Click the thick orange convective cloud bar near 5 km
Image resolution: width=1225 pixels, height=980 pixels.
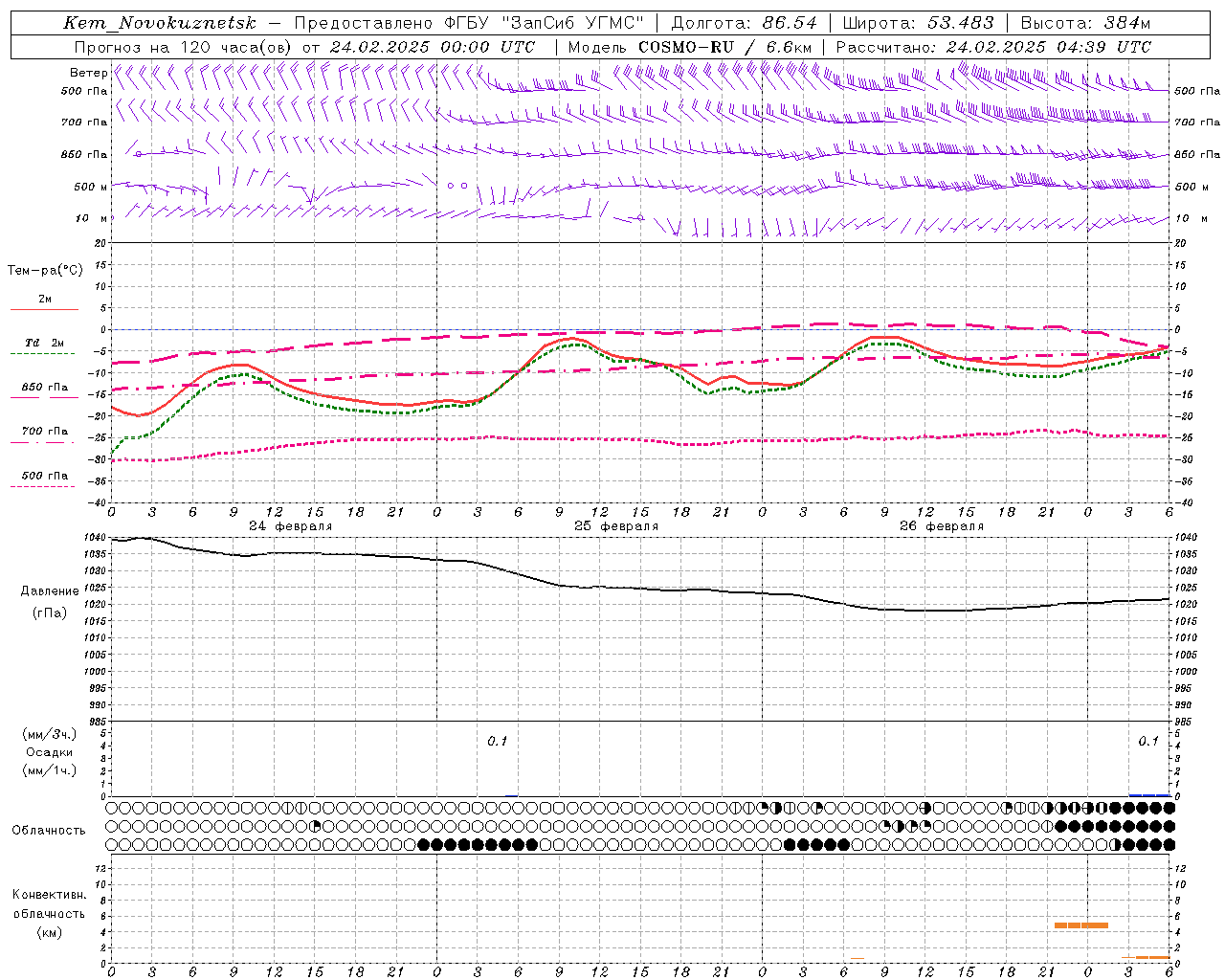point(1081,925)
